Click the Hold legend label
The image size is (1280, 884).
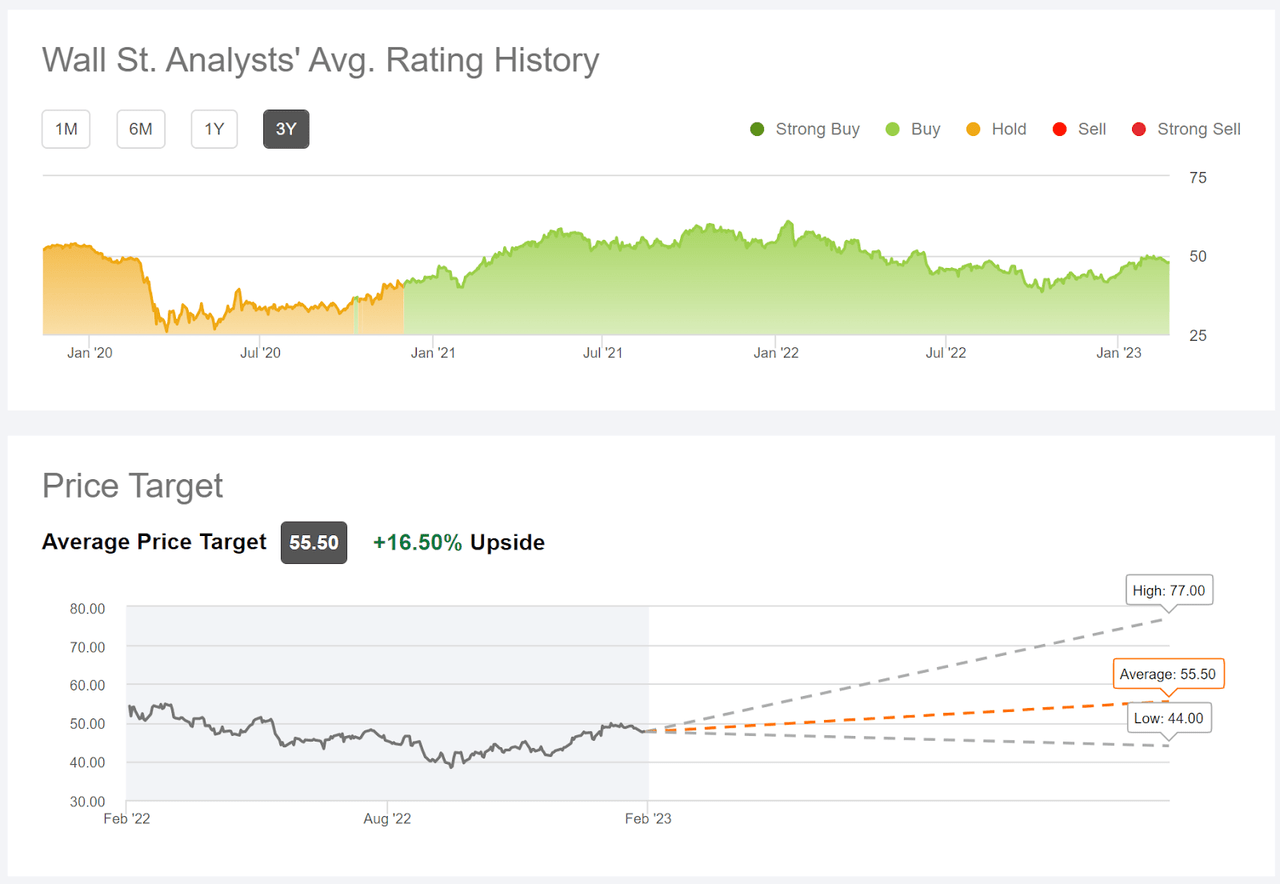(1009, 129)
